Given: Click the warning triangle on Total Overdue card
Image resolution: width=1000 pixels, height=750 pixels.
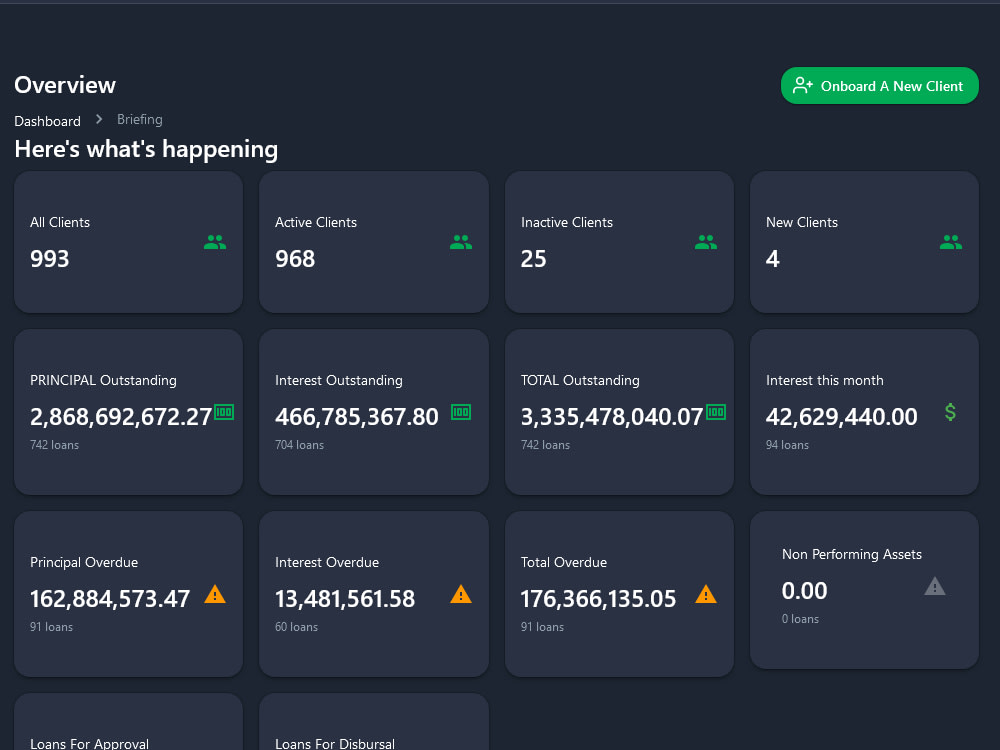Looking at the screenshot, I should pyautogui.click(x=707, y=594).
